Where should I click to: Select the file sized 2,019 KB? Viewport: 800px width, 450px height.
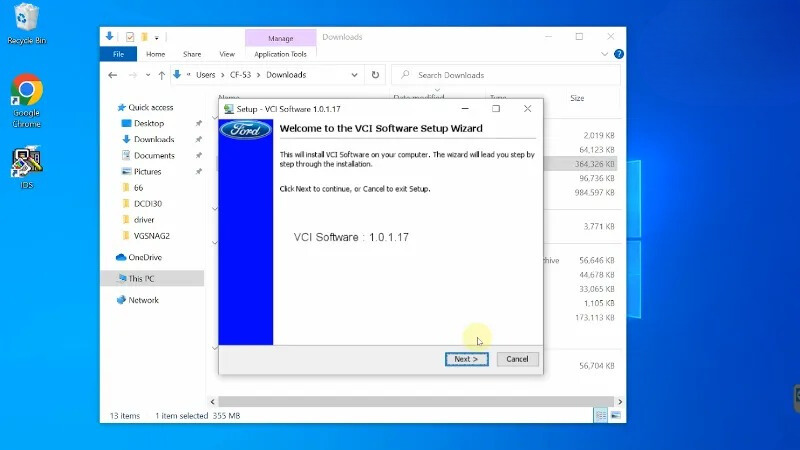pyautogui.click(x=598, y=135)
